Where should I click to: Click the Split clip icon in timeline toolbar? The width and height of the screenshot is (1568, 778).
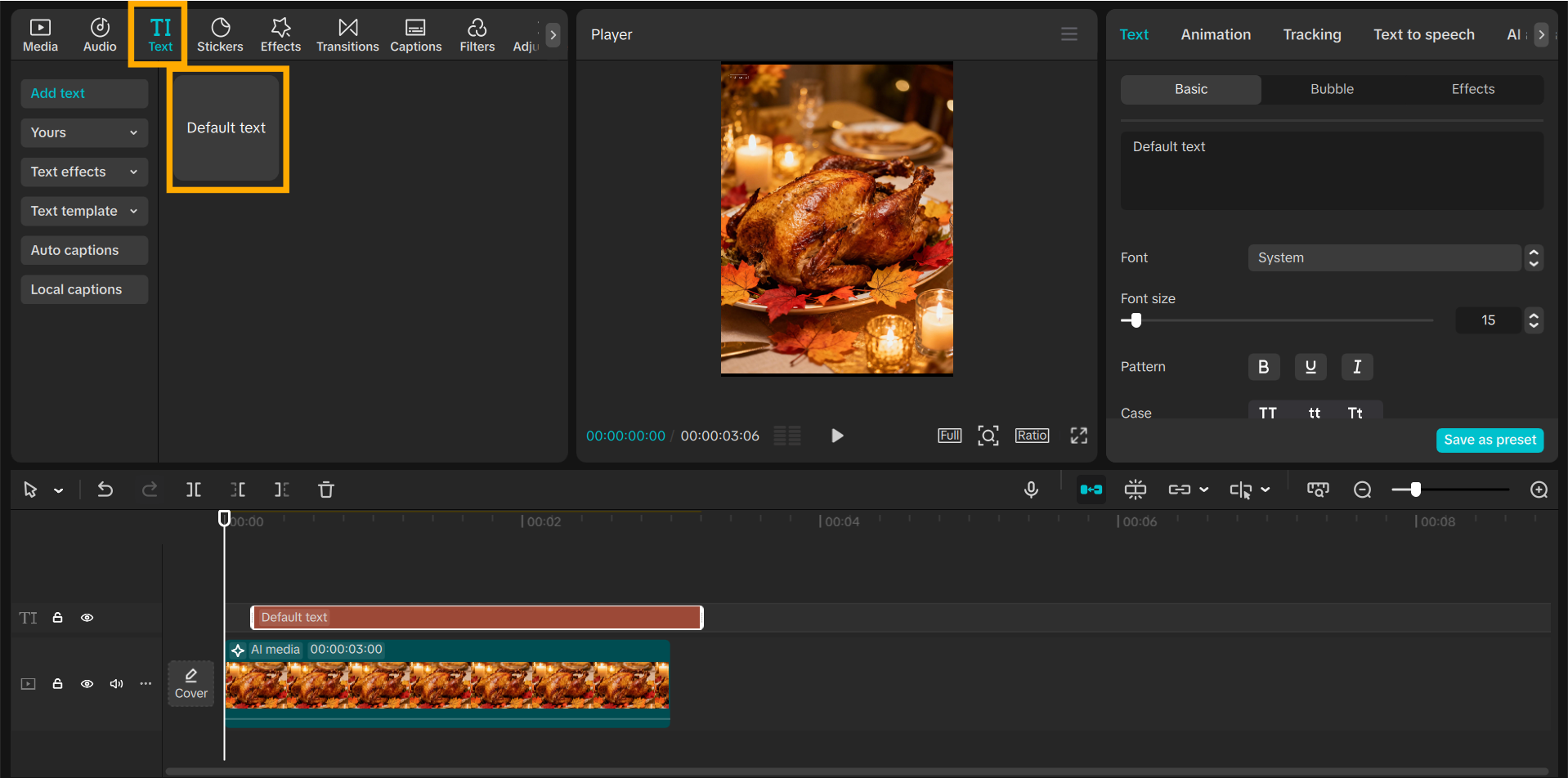pos(194,490)
